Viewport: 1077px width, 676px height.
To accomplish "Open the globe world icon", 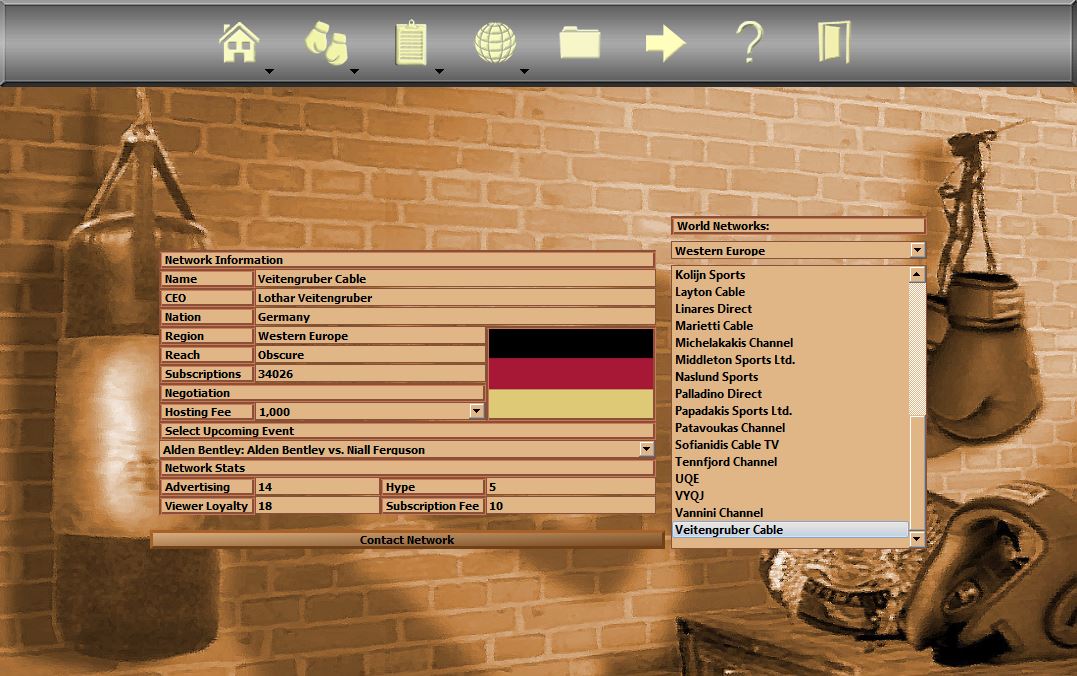I will coord(495,43).
